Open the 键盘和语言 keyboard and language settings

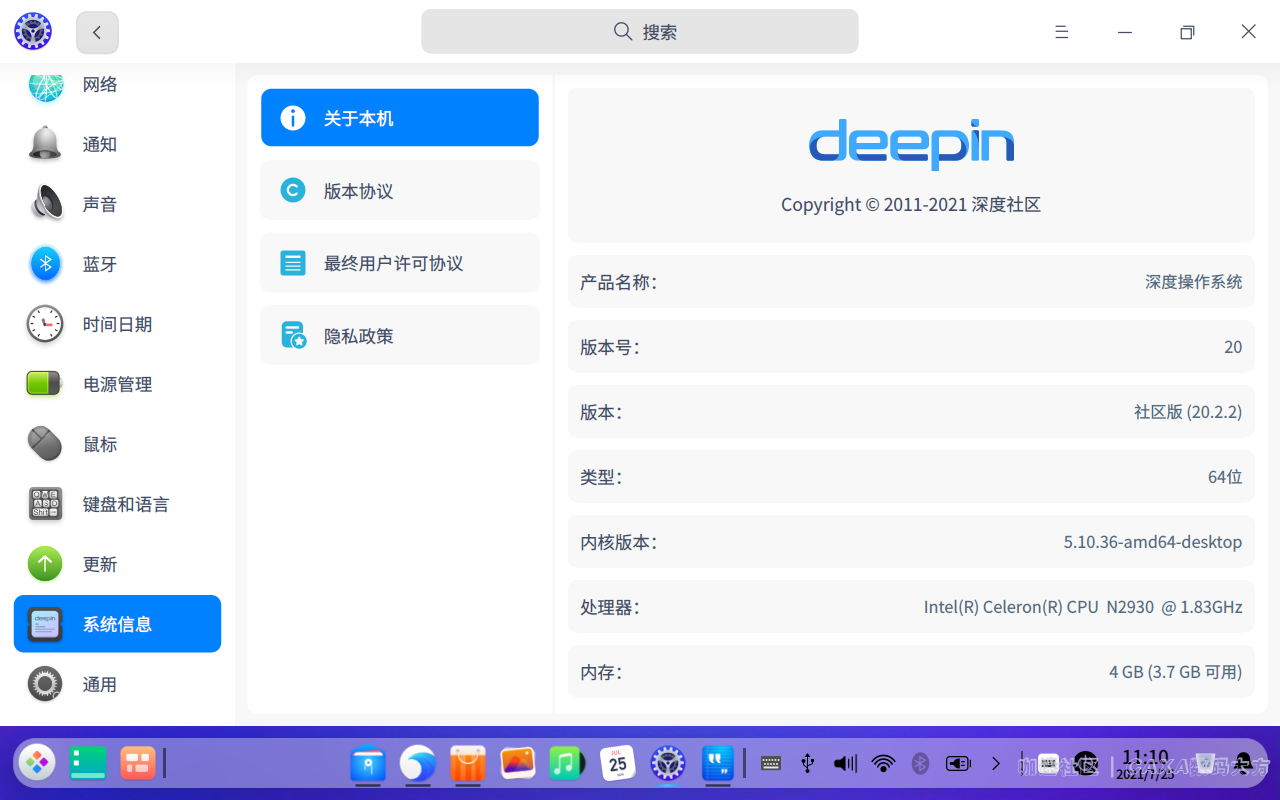117,504
